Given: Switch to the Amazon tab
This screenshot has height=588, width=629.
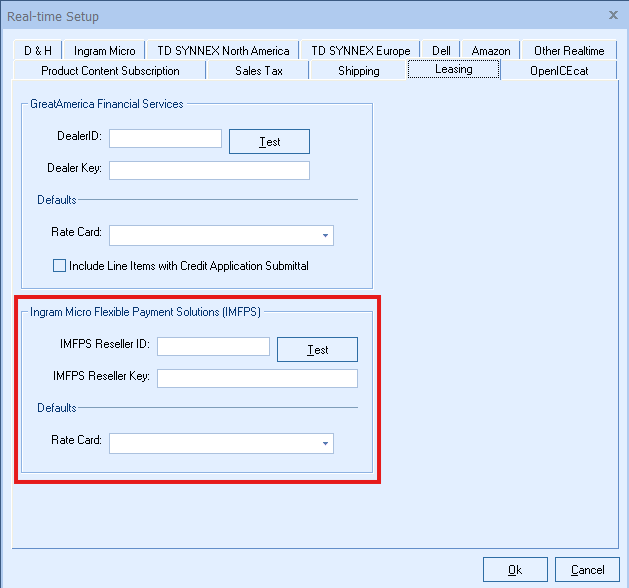Looking at the screenshot, I should pyautogui.click(x=491, y=51).
